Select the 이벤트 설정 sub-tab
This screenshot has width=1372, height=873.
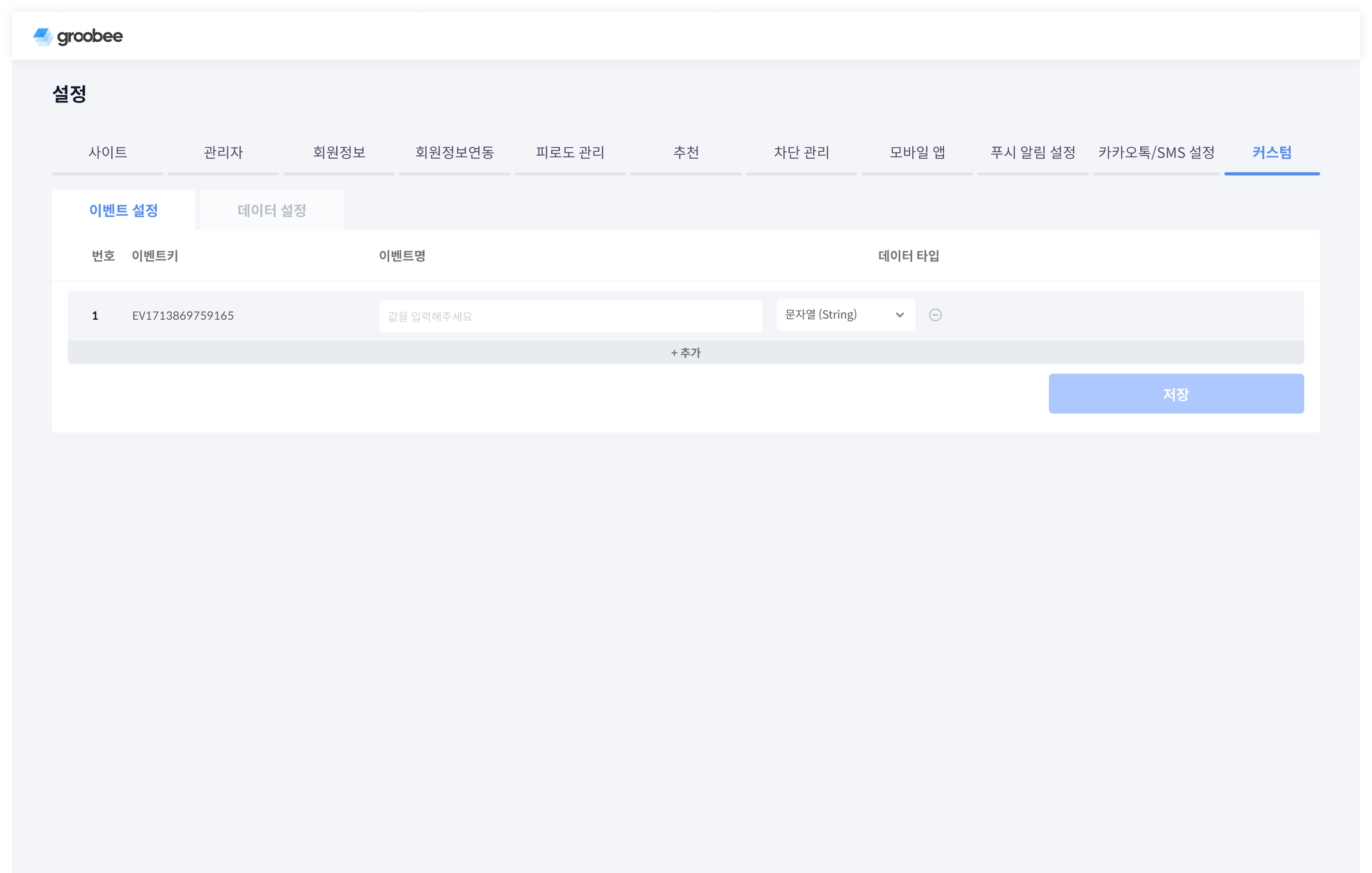(123, 210)
